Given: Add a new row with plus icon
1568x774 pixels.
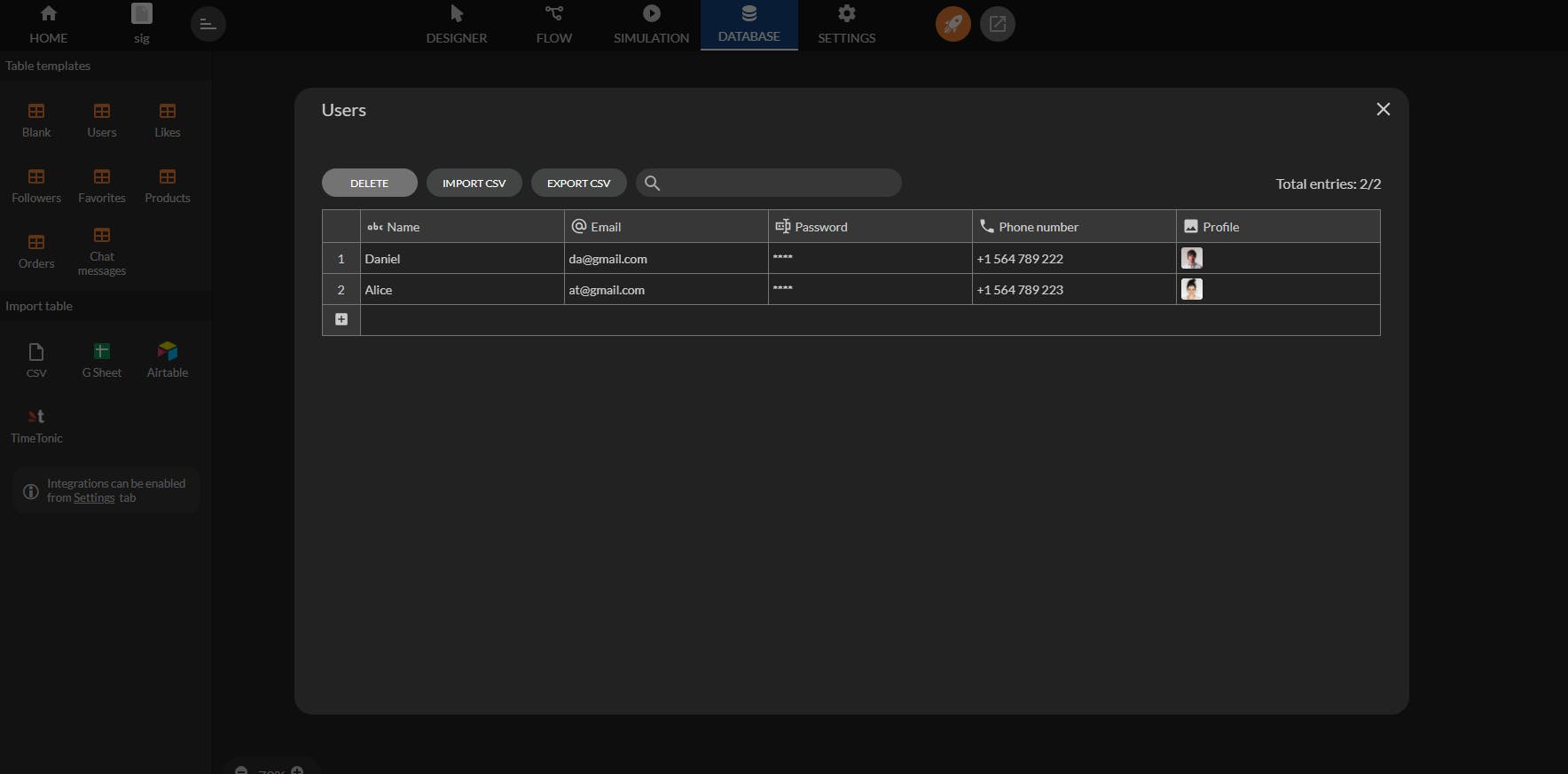Looking at the screenshot, I should [341, 319].
